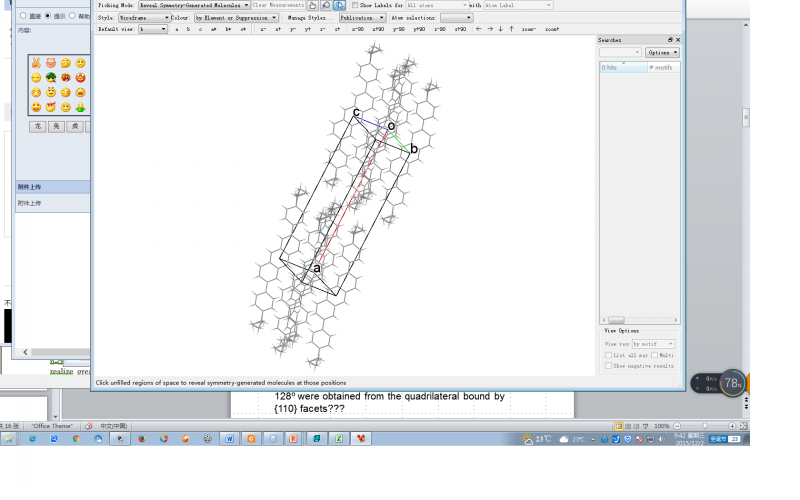Open the Options menu in Searches

[x=662, y=52]
